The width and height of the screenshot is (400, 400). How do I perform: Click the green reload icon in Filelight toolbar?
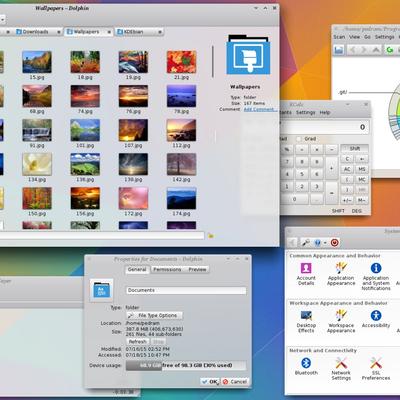(x=389, y=50)
